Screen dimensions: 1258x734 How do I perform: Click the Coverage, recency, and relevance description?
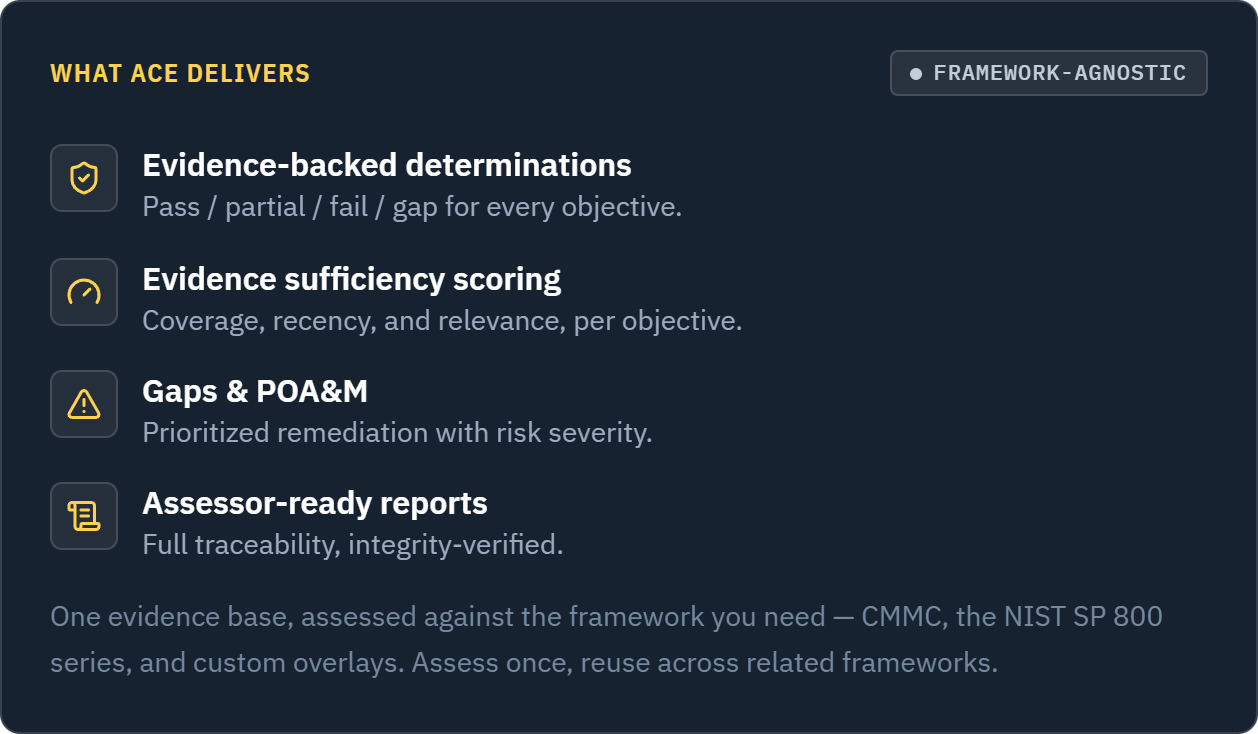(442, 321)
